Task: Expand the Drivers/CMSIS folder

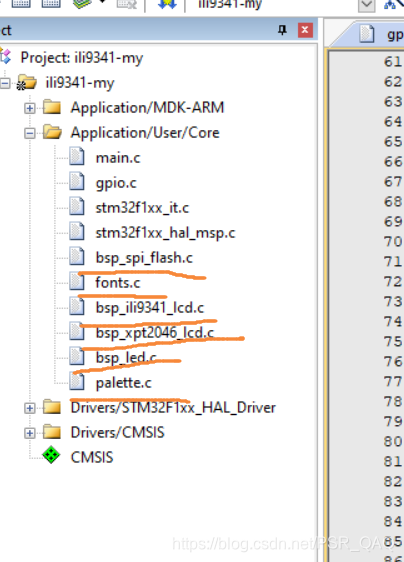Action: pos(30,433)
